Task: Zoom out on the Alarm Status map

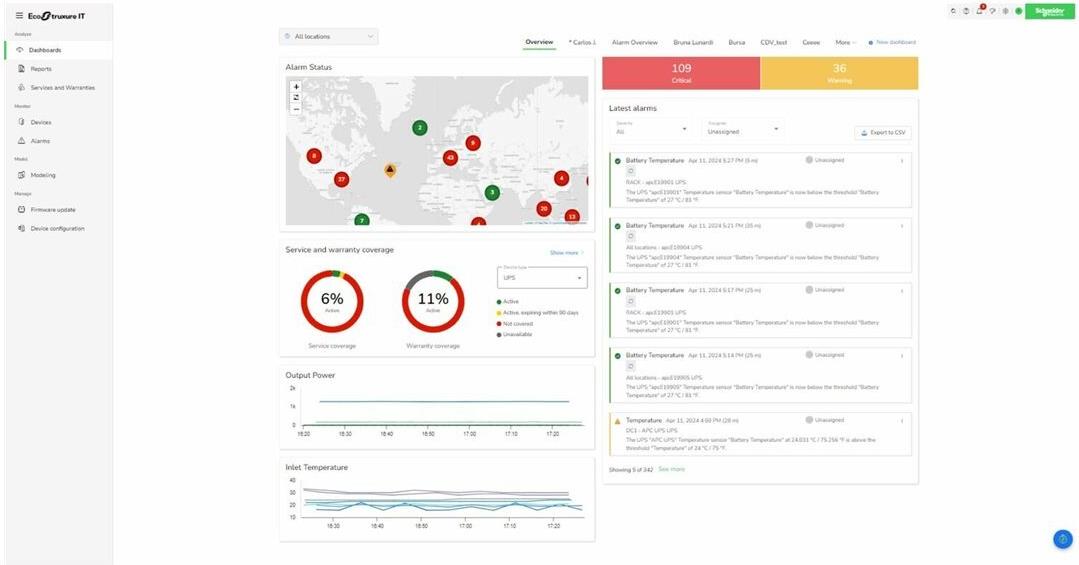Action: pyautogui.click(x=296, y=109)
